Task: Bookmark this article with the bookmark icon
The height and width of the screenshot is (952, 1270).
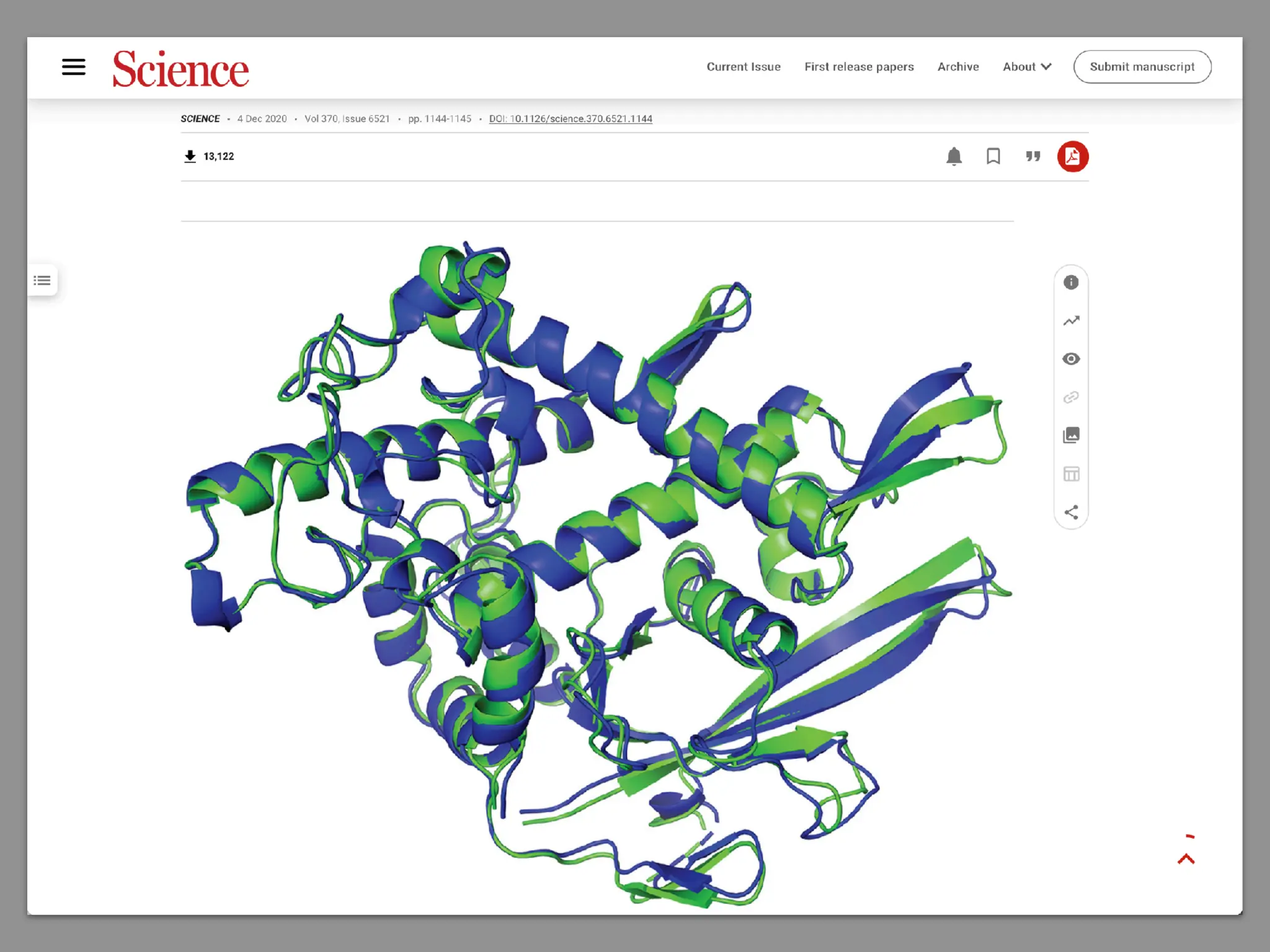Action: (x=993, y=156)
